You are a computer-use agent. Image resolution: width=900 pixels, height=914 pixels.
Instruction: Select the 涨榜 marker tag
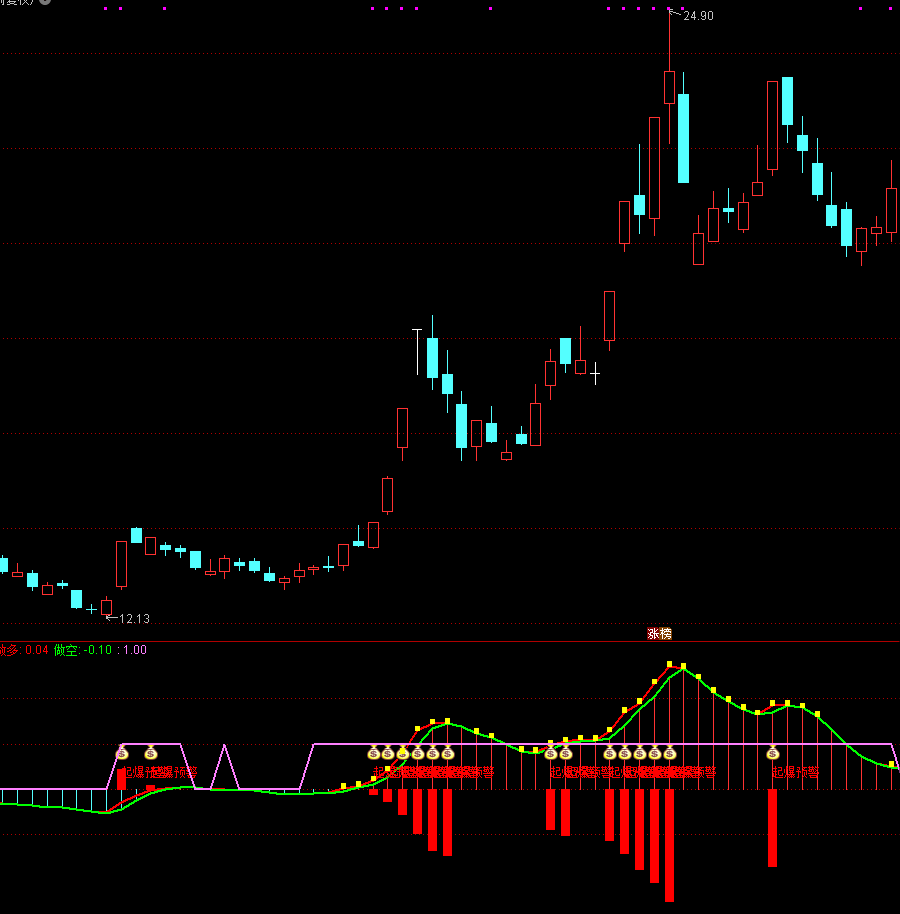(659, 634)
